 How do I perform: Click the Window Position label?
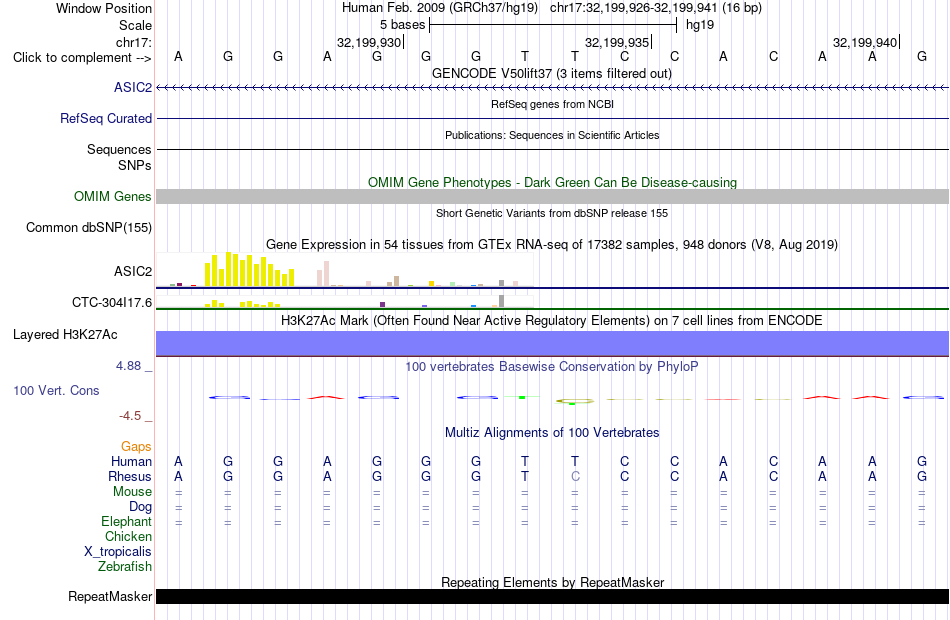coord(104,8)
